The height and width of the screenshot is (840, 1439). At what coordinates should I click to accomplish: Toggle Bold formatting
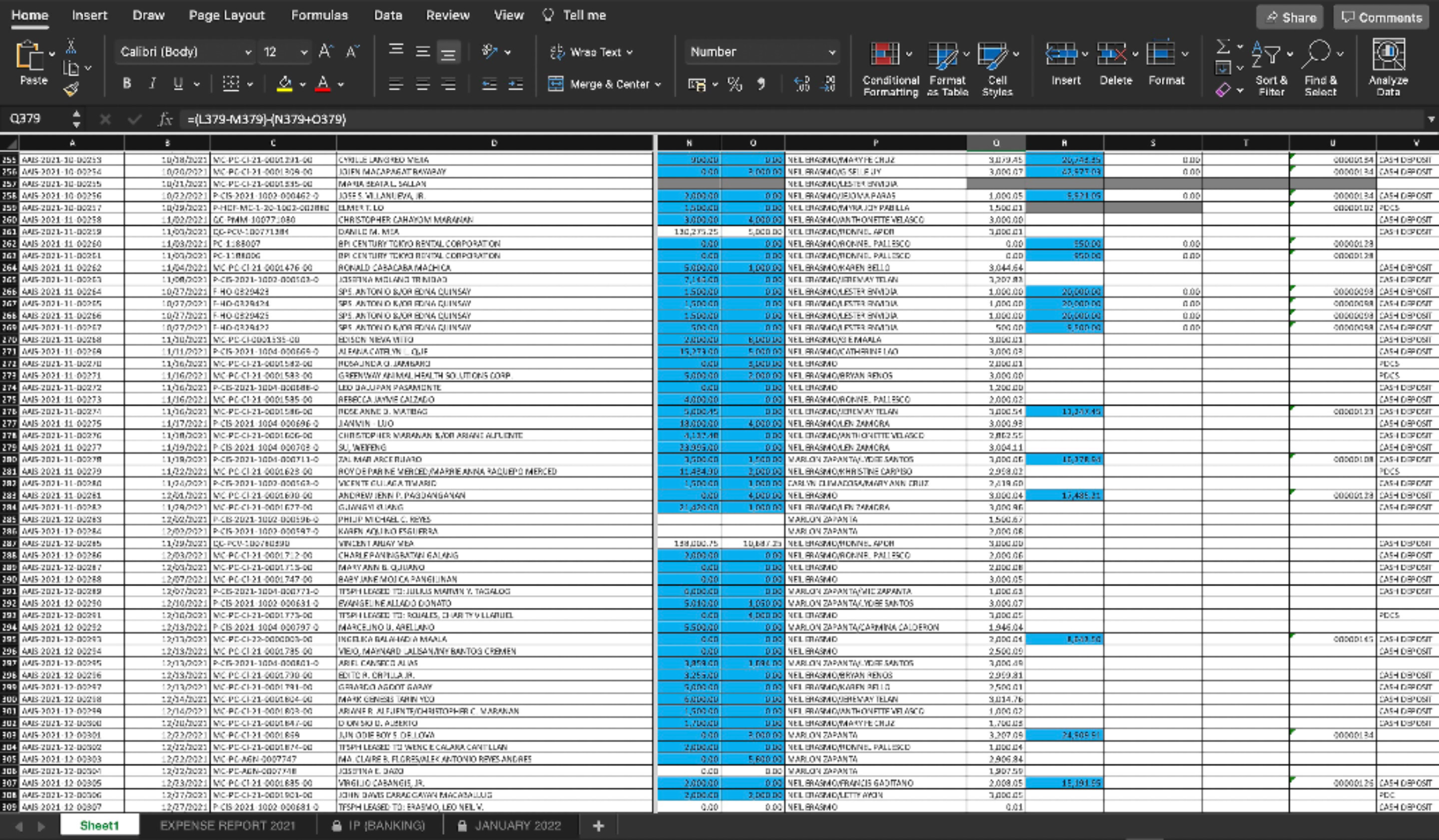tap(127, 84)
